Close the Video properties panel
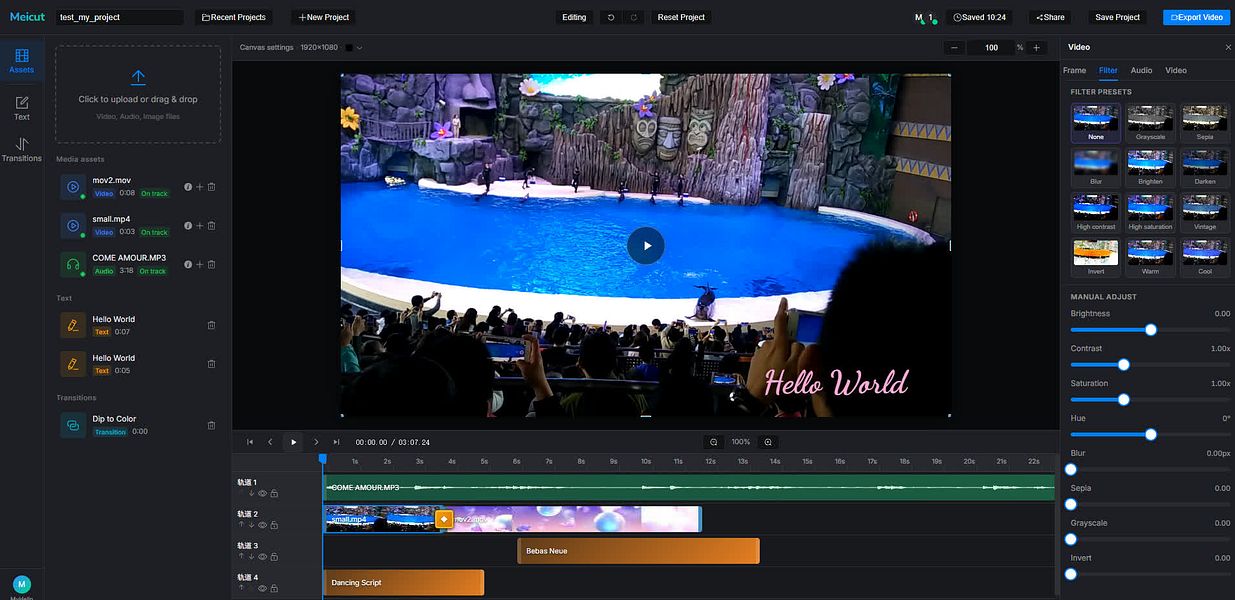The width and height of the screenshot is (1235, 600). (x=1228, y=47)
